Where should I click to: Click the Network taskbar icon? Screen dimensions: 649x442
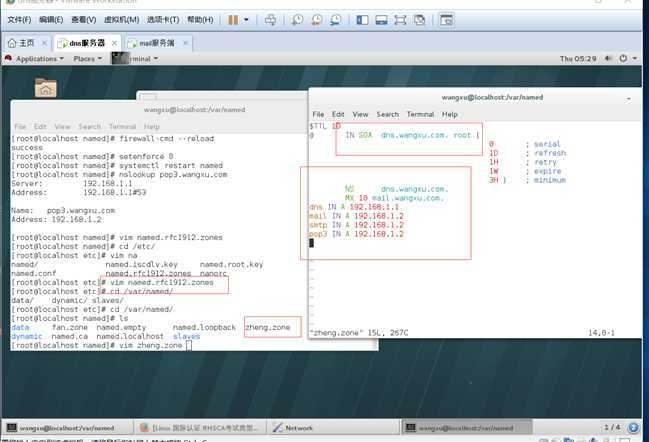(277, 428)
